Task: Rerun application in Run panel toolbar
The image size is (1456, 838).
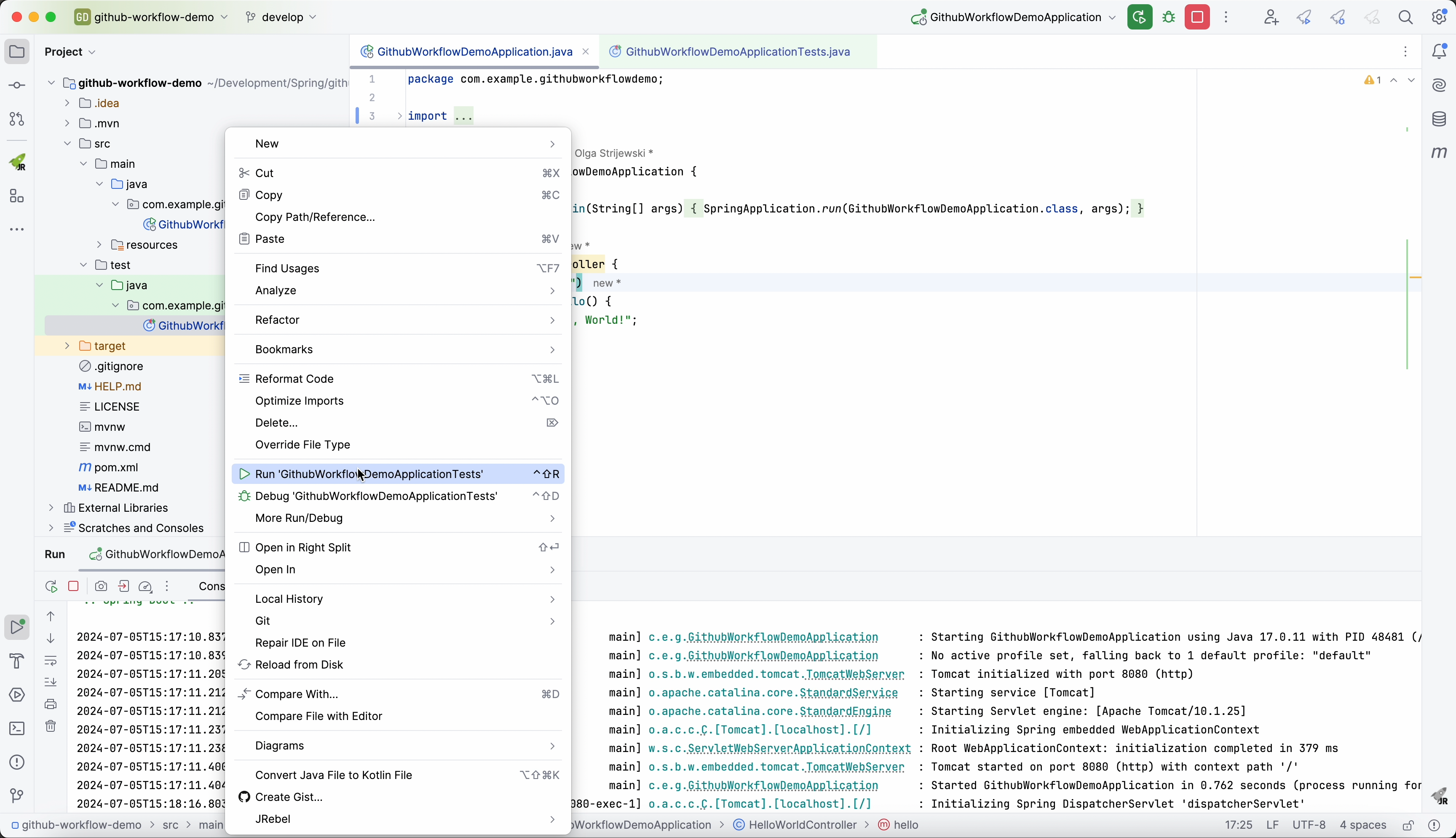Action: (51, 586)
